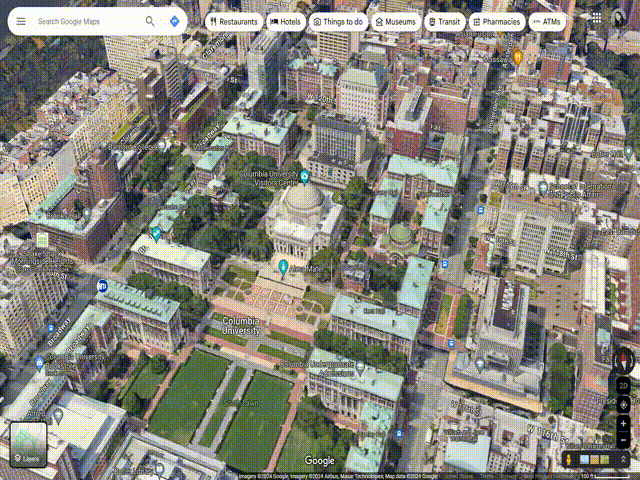Viewport: 640px width, 480px height.
Task: Click the South Lawn label
Action: point(240,403)
